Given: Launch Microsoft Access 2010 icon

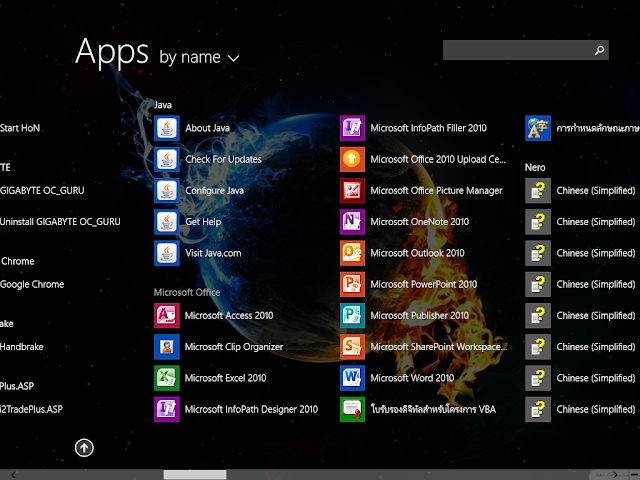Looking at the screenshot, I should pyautogui.click(x=167, y=316).
